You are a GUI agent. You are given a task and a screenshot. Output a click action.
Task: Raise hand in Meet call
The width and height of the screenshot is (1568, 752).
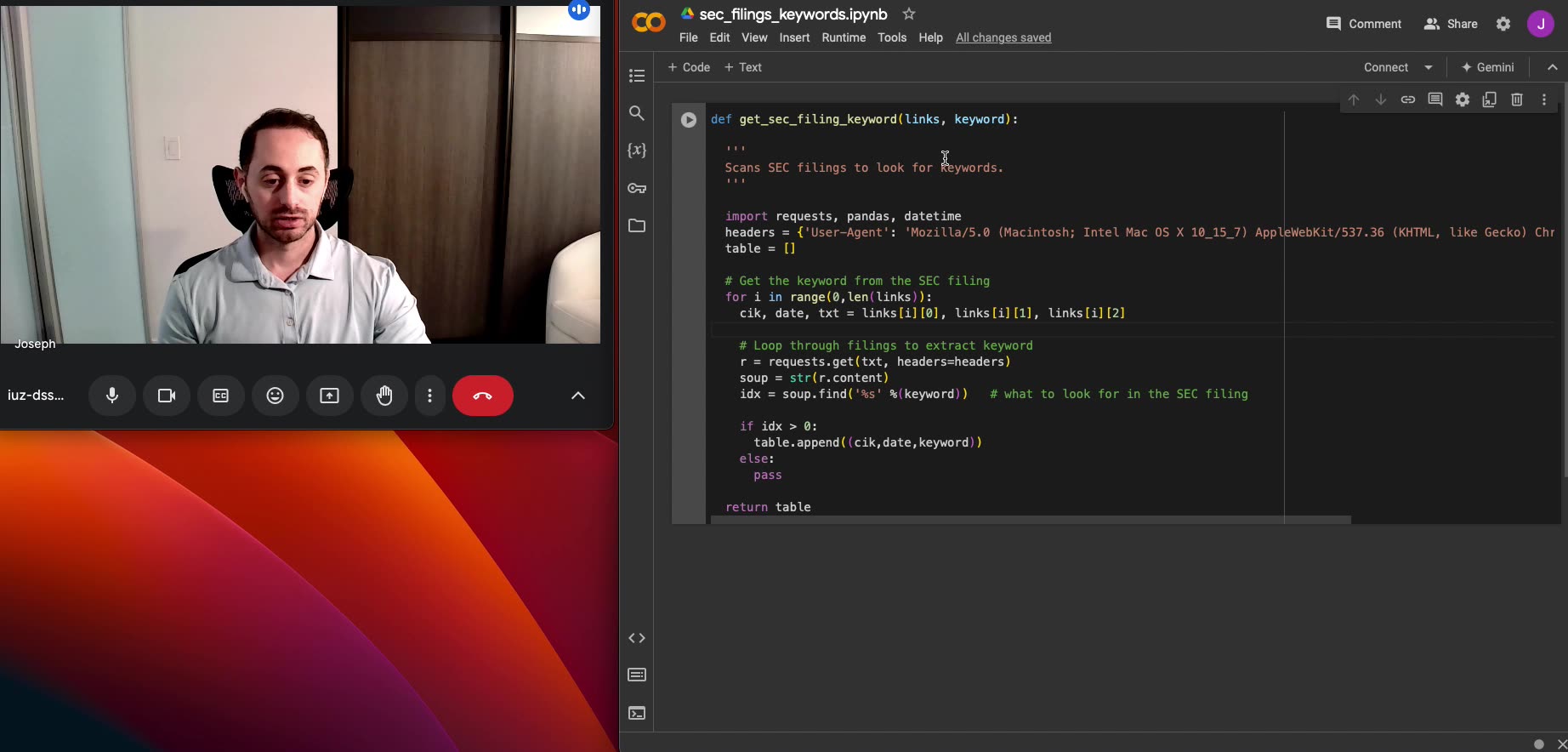384,396
